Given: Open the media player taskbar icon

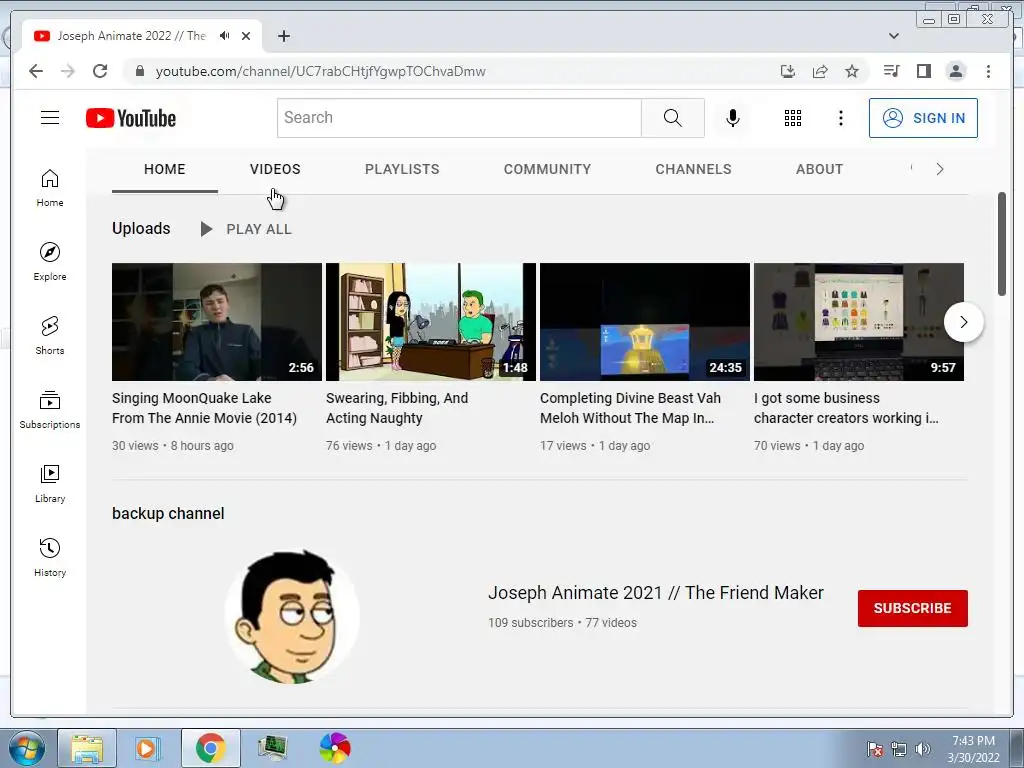Looking at the screenshot, I should point(148,748).
